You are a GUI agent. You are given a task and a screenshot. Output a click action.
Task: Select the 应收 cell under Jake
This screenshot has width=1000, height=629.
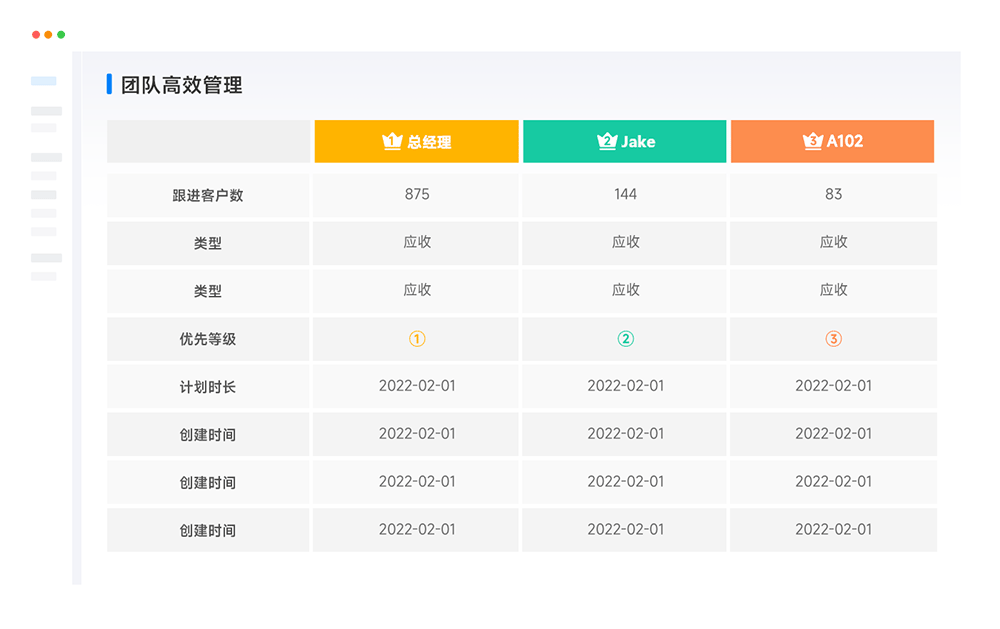(x=624, y=243)
